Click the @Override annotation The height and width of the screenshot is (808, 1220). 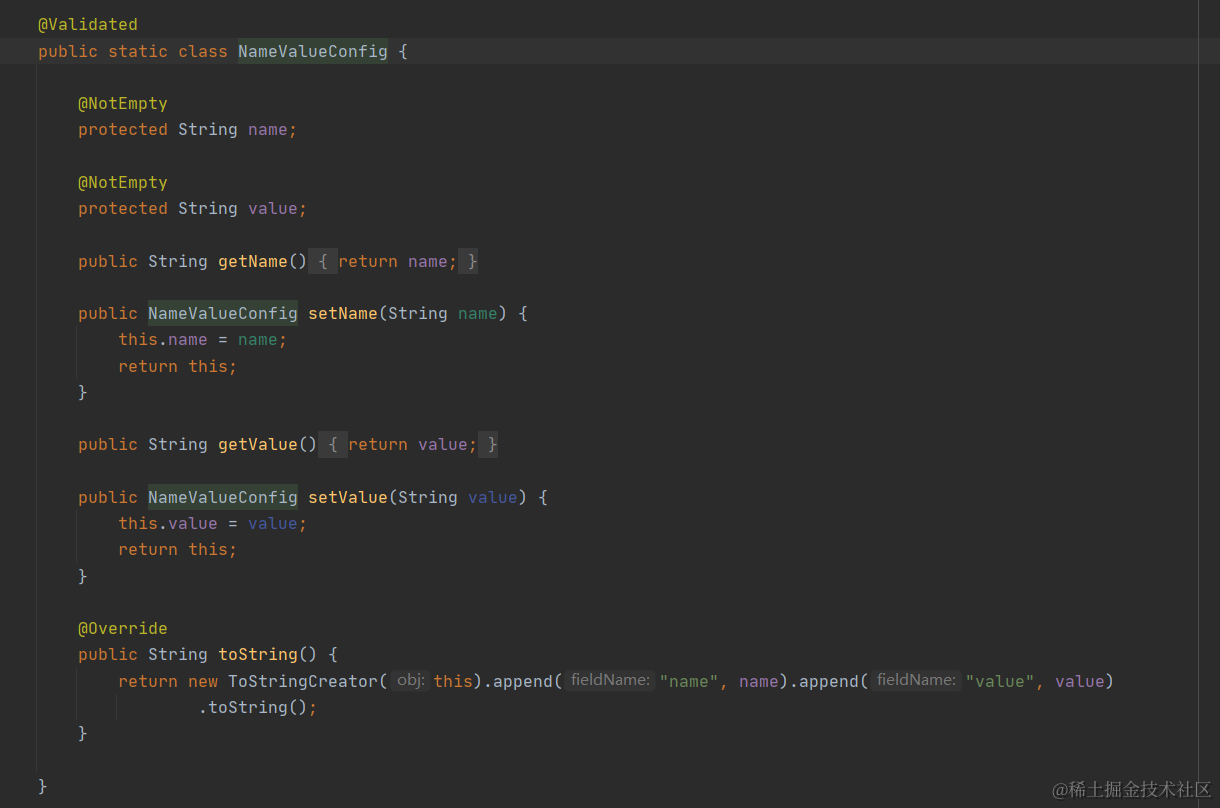pyautogui.click(x=123, y=628)
